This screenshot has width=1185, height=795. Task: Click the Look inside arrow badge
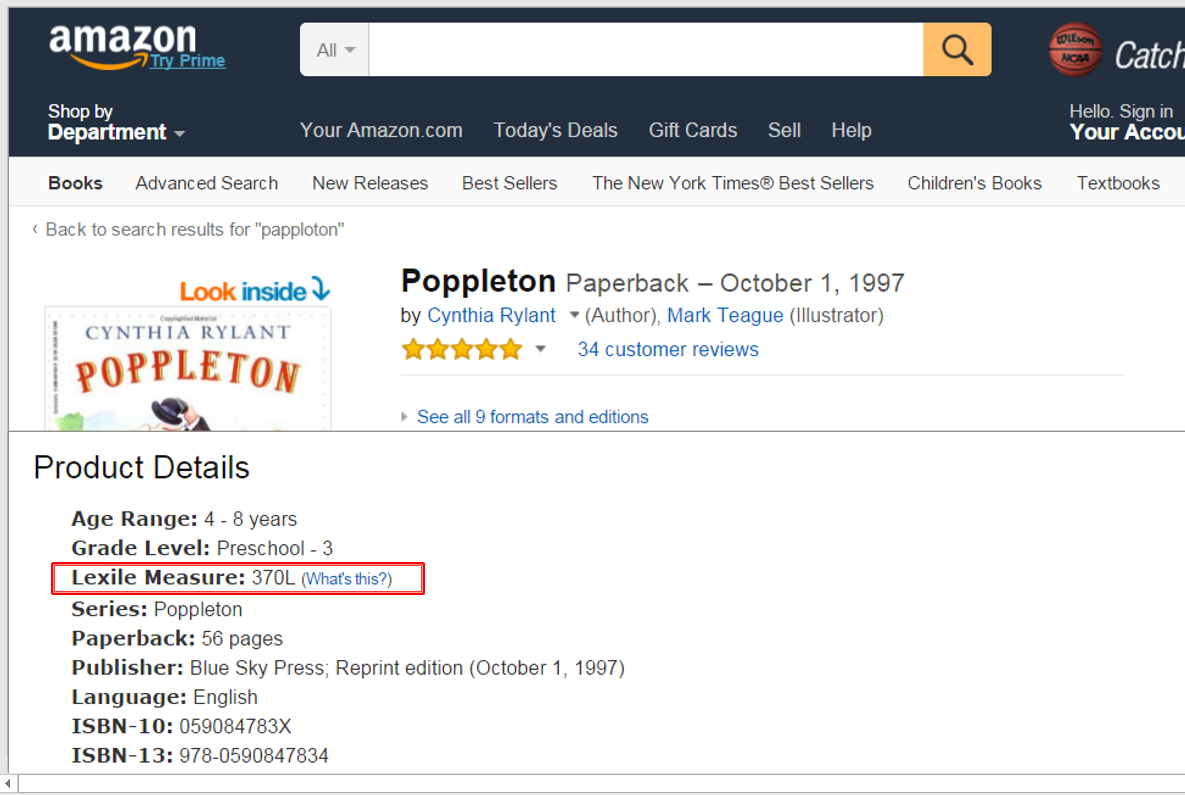[255, 291]
